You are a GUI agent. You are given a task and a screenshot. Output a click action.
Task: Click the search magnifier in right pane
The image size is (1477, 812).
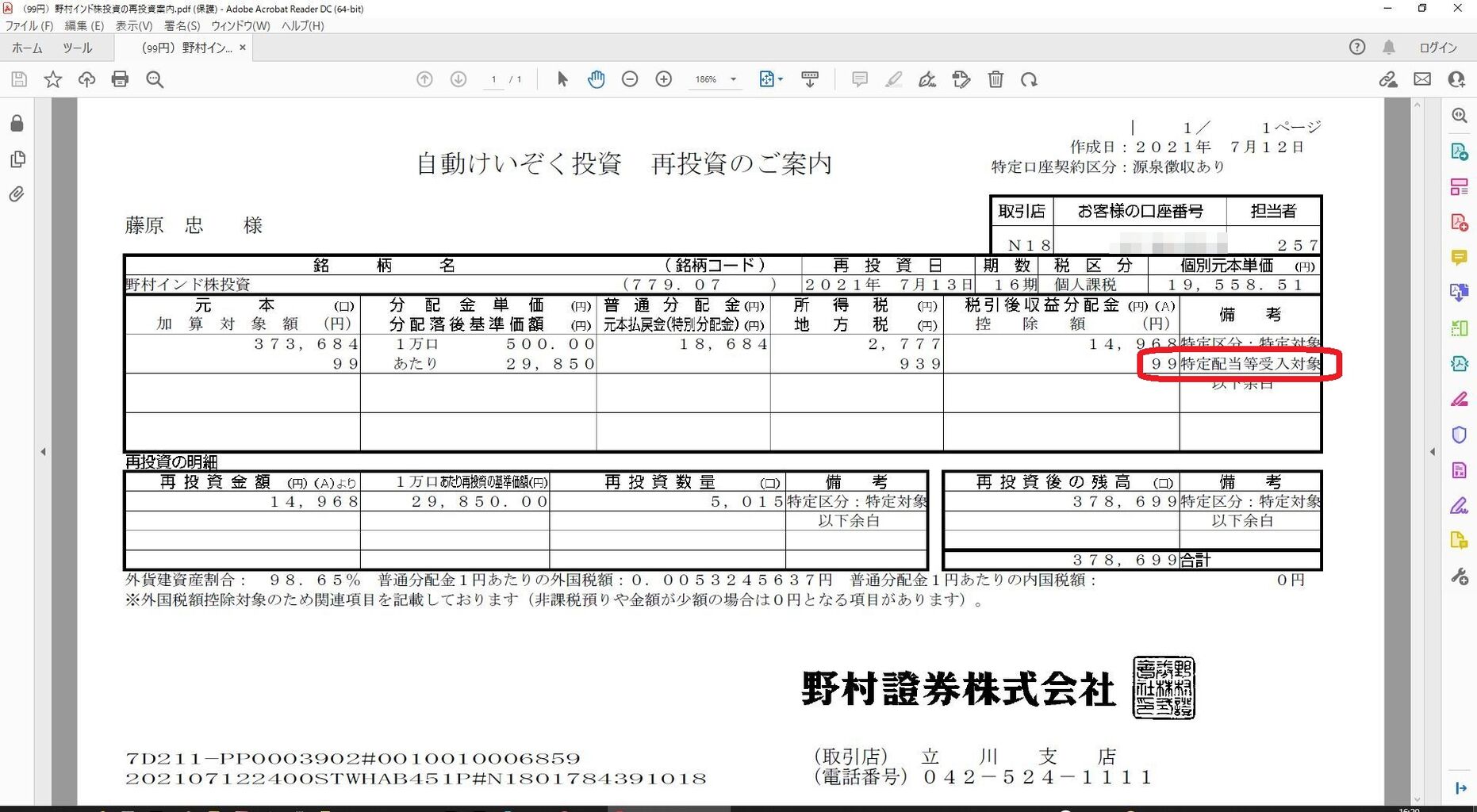[x=1459, y=116]
